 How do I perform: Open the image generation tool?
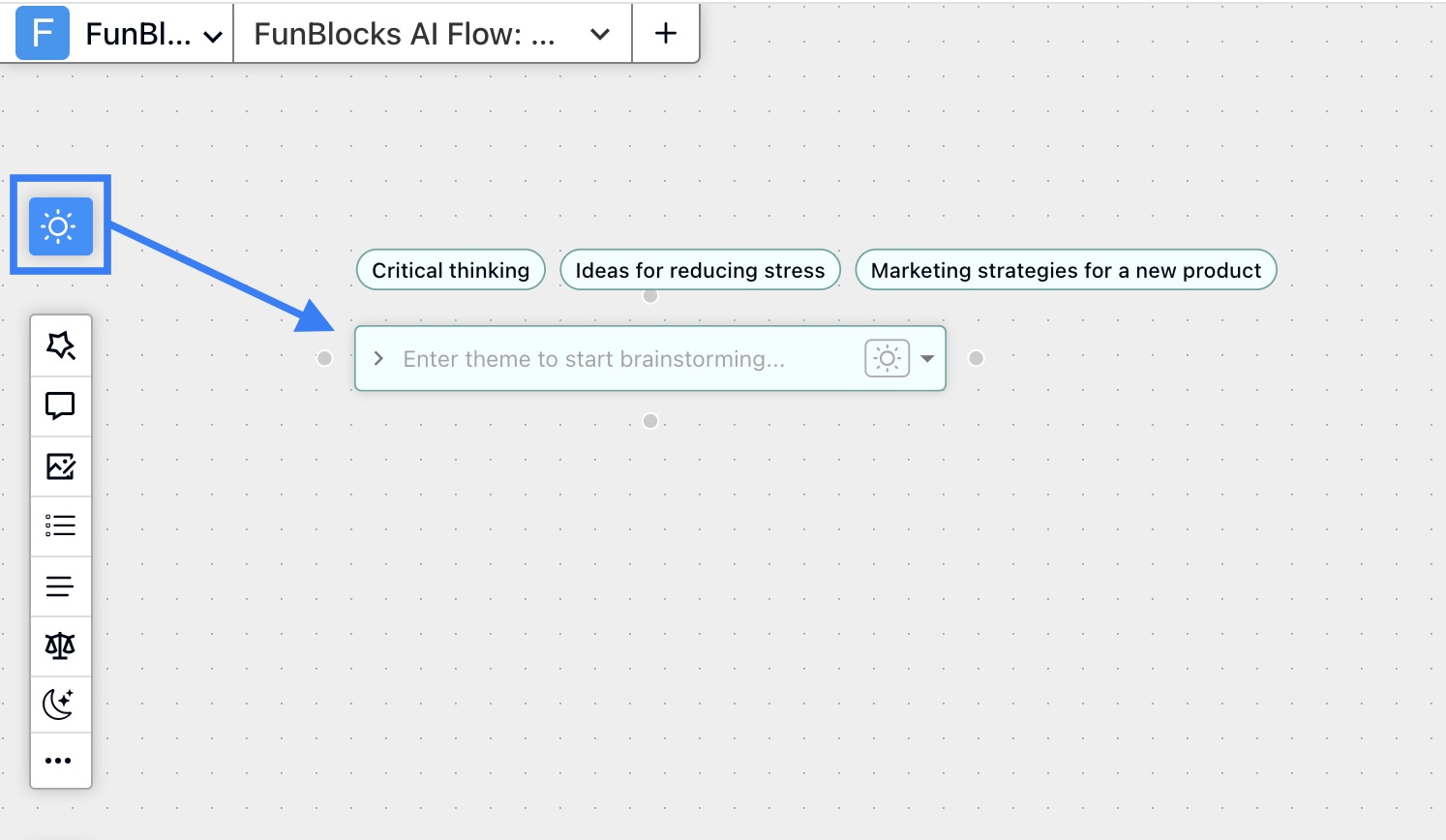tap(60, 465)
